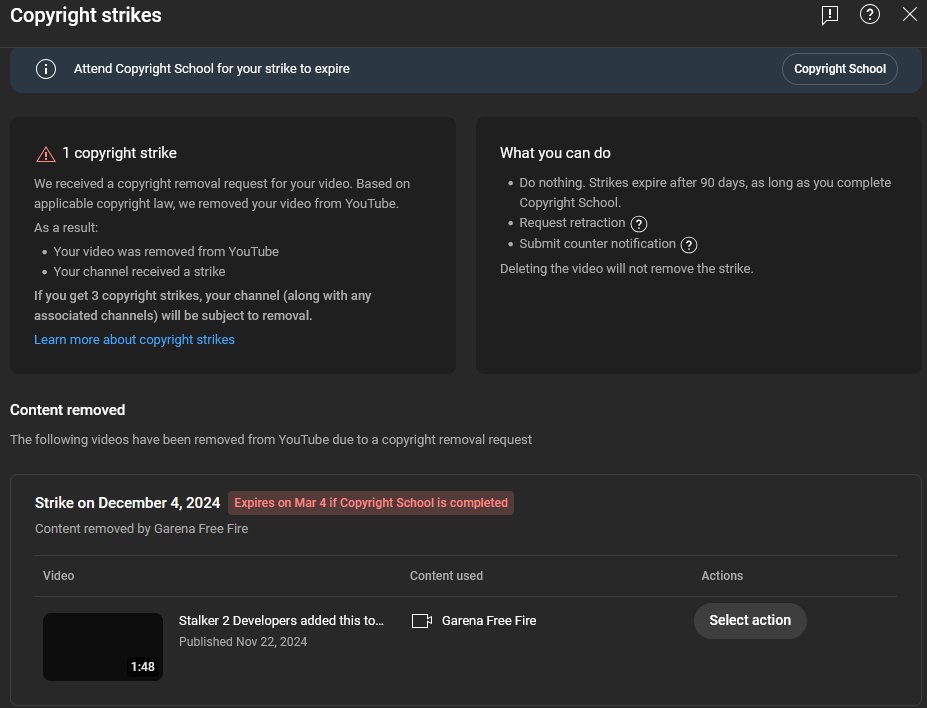The height and width of the screenshot is (708, 927).
Task: Click the Request retraction text
Action: [572, 223]
